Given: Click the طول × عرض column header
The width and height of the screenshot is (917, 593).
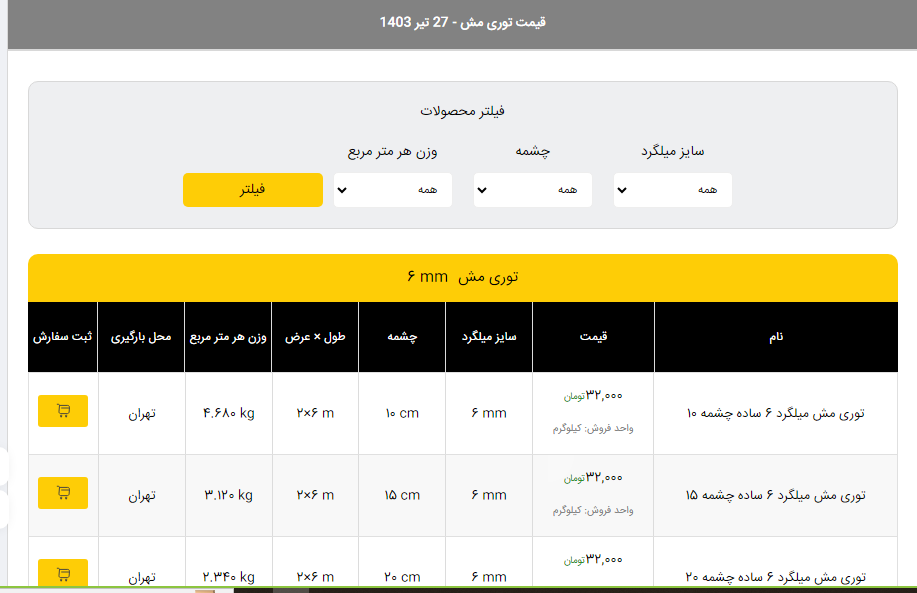Looking at the screenshot, I should click(x=315, y=337).
